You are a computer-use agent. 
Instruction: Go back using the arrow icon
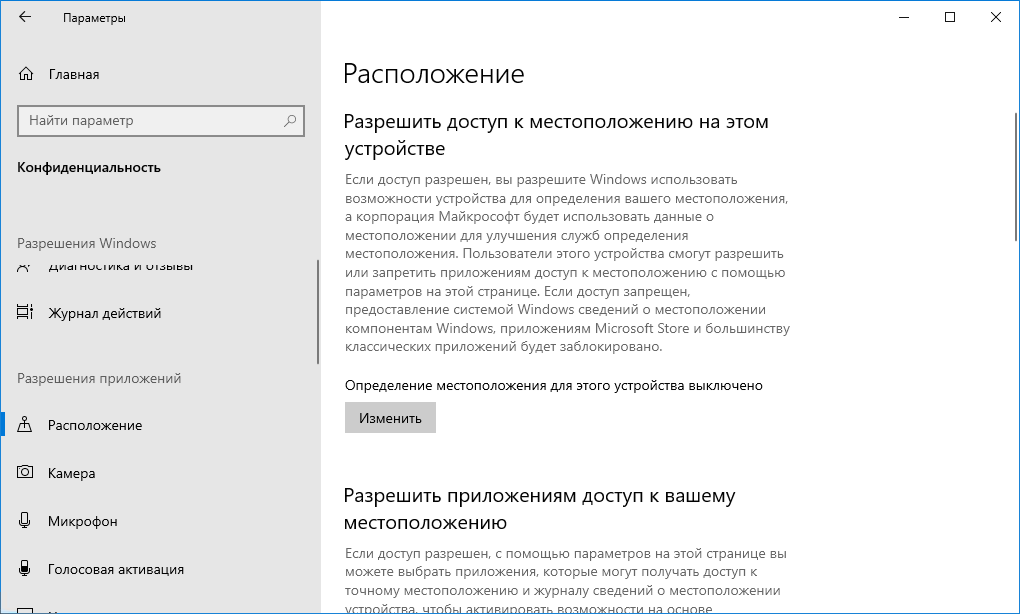(x=25, y=18)
